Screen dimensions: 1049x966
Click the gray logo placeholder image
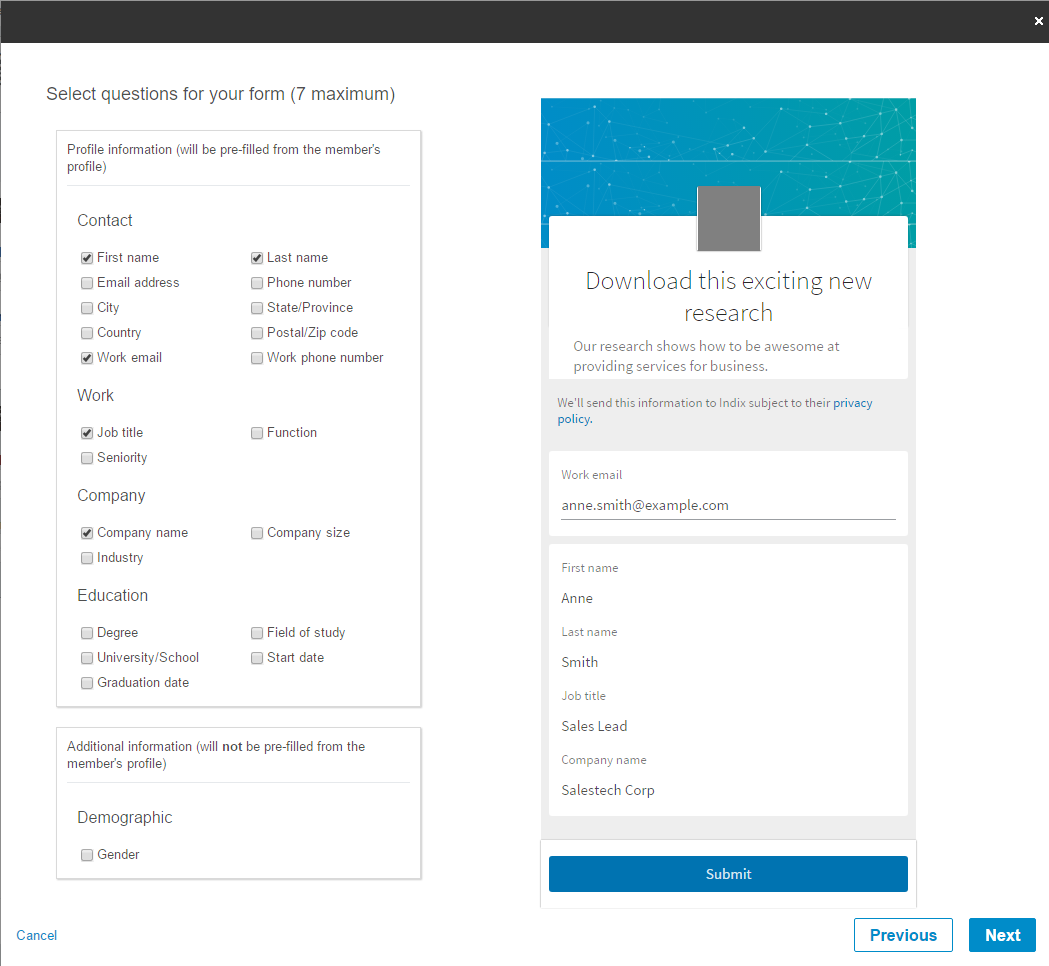tap(728, 218)
